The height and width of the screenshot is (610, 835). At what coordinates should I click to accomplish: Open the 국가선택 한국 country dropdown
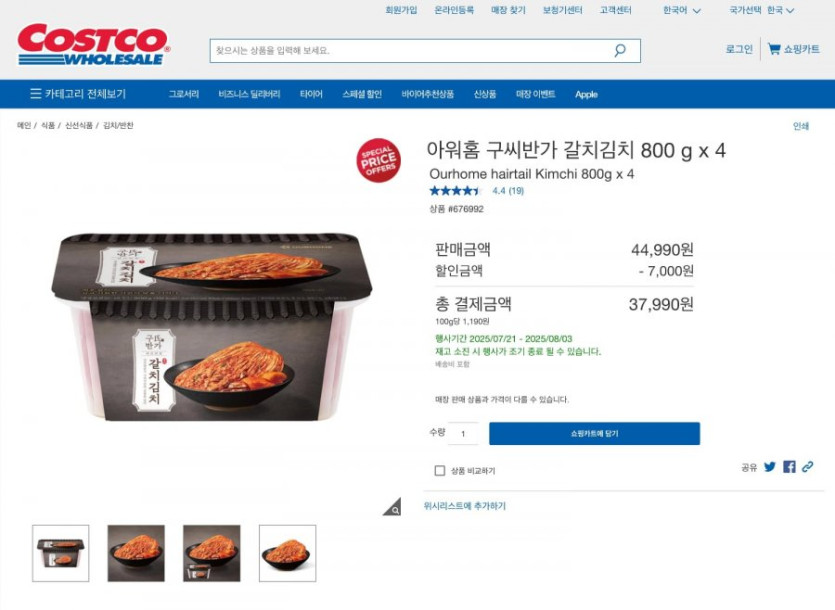pos(762,11)
